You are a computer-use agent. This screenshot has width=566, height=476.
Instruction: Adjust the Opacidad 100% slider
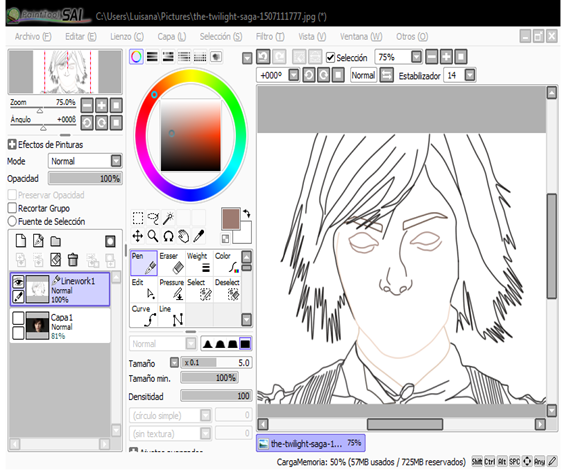[x=85, y=178]
